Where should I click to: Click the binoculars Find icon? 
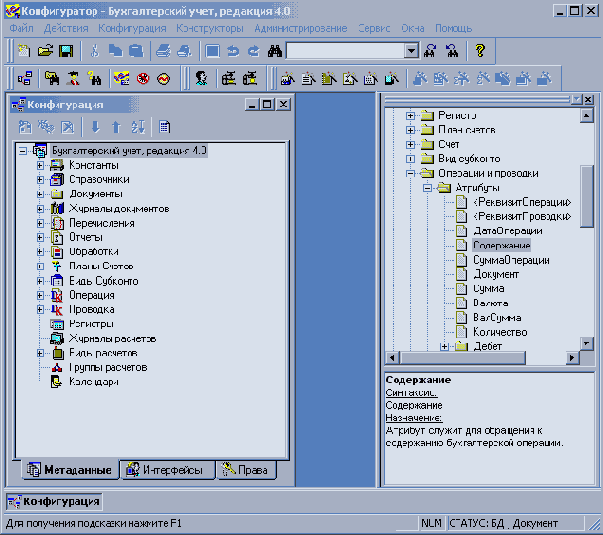275,50
